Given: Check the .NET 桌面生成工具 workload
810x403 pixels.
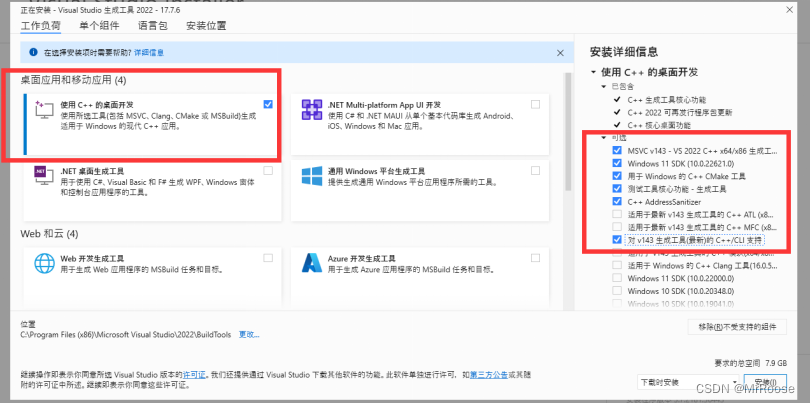Looking at the screenshot, I should tap(268, 170).
